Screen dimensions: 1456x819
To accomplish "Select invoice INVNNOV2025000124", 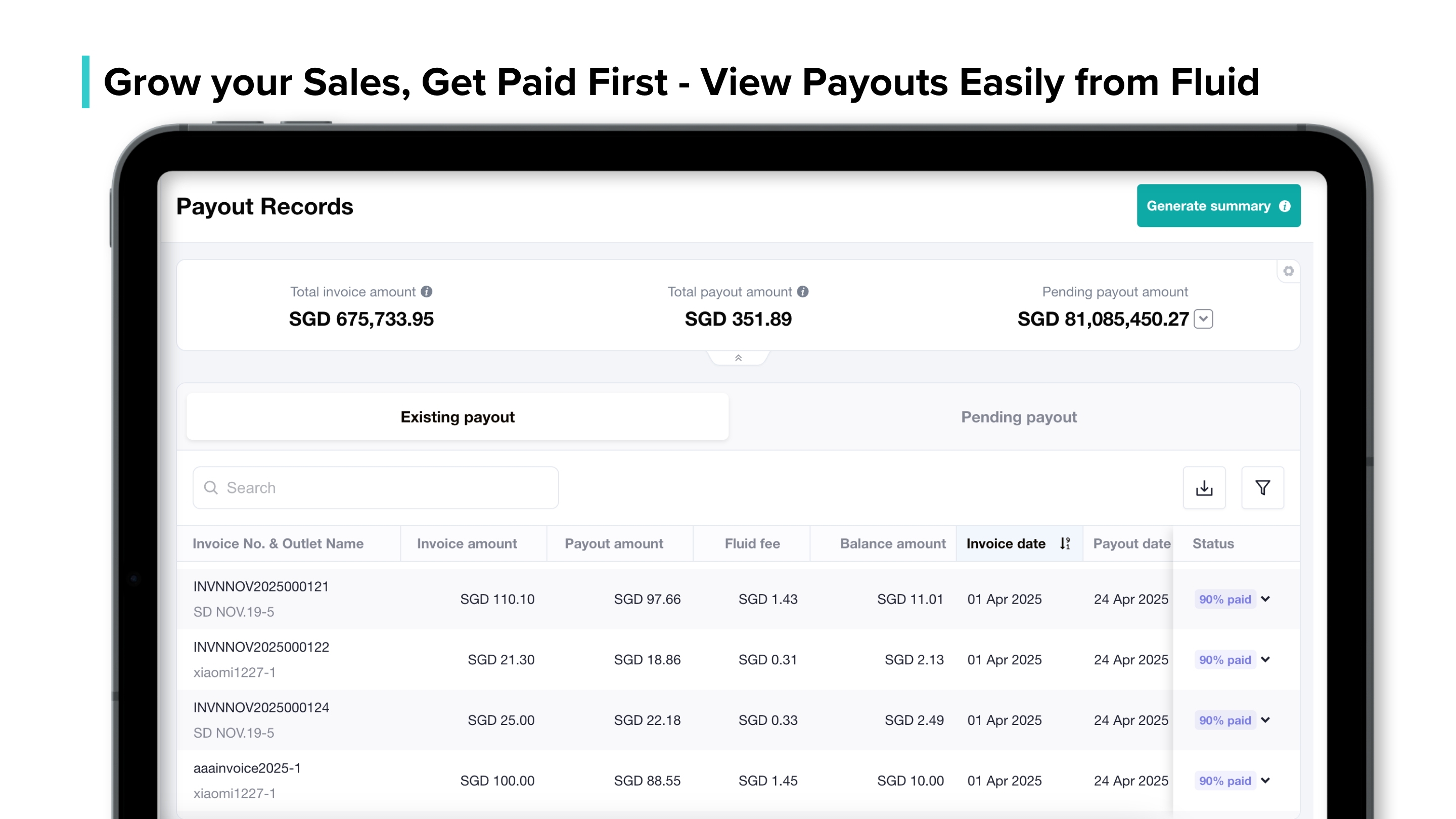I will [x=261, y=708].
